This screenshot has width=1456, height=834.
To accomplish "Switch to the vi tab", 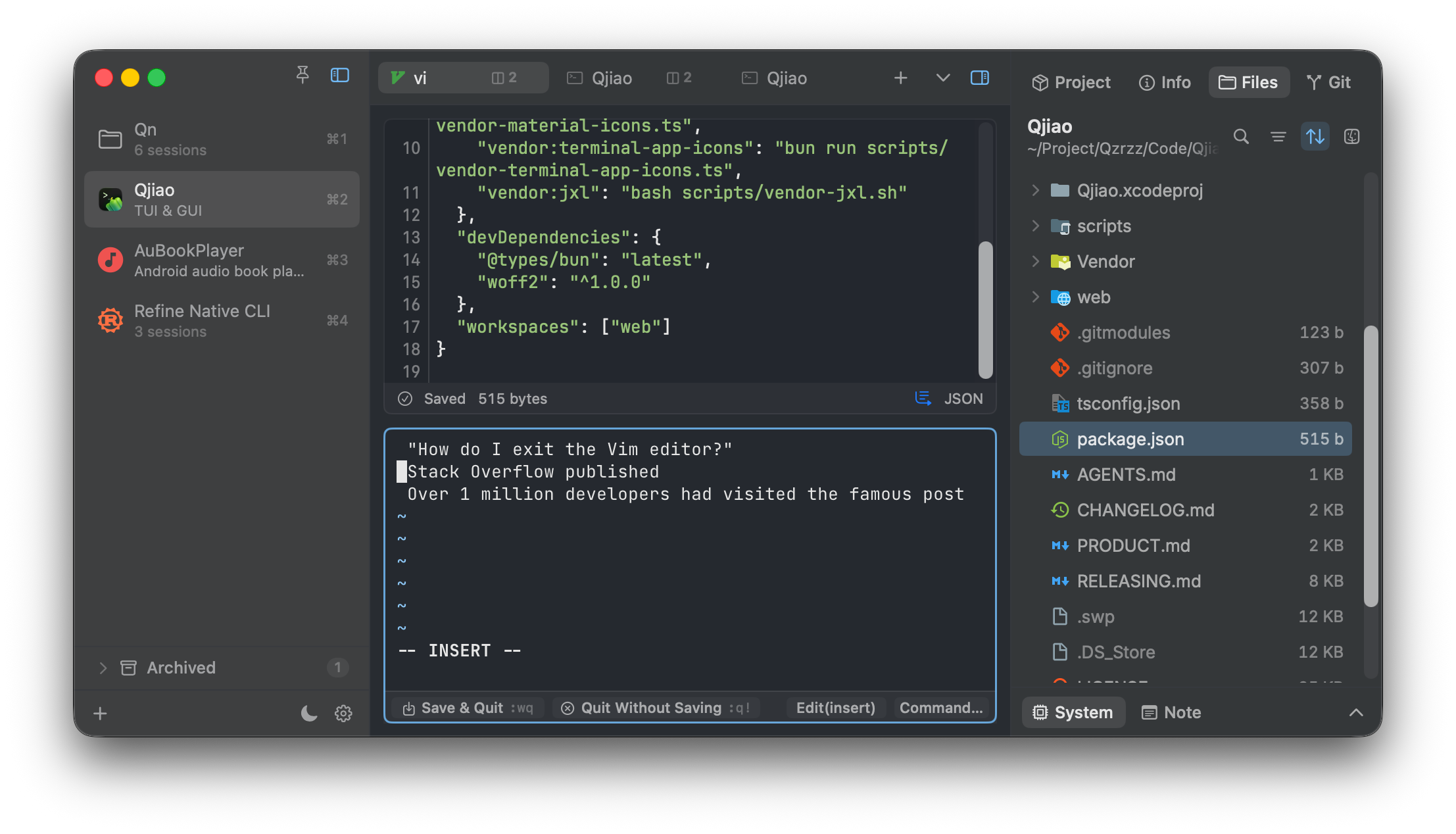I will (x=463, y=78).
